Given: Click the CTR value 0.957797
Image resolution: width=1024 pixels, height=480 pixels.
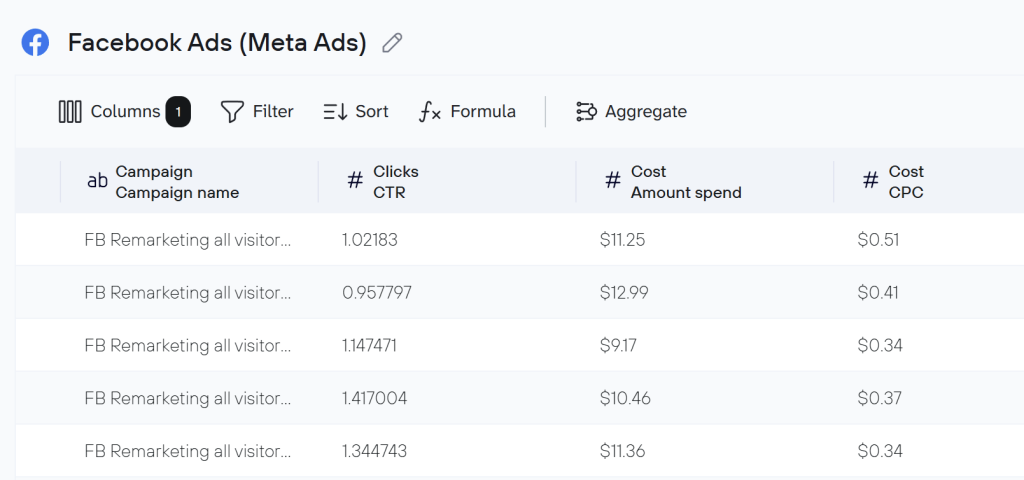Looking at the screenshot, I should point(377,293).
